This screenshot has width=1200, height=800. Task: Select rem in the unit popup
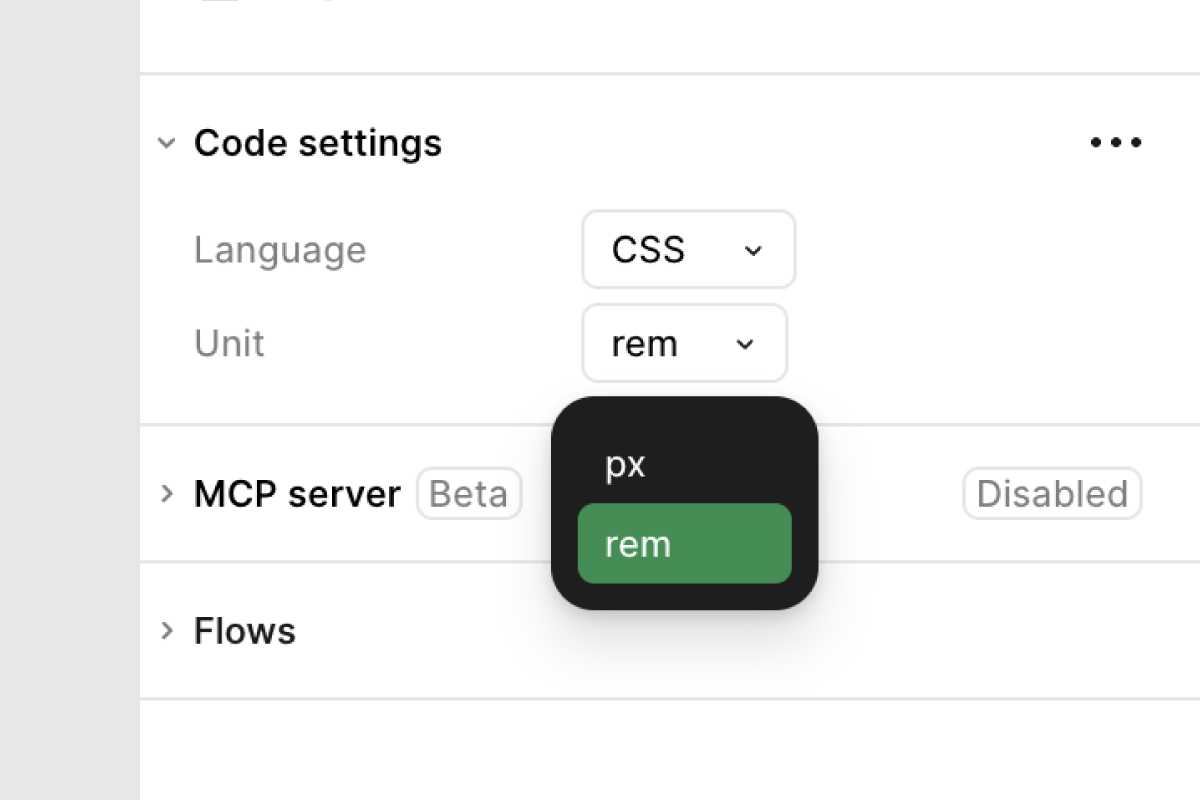[x=684, y=543]
